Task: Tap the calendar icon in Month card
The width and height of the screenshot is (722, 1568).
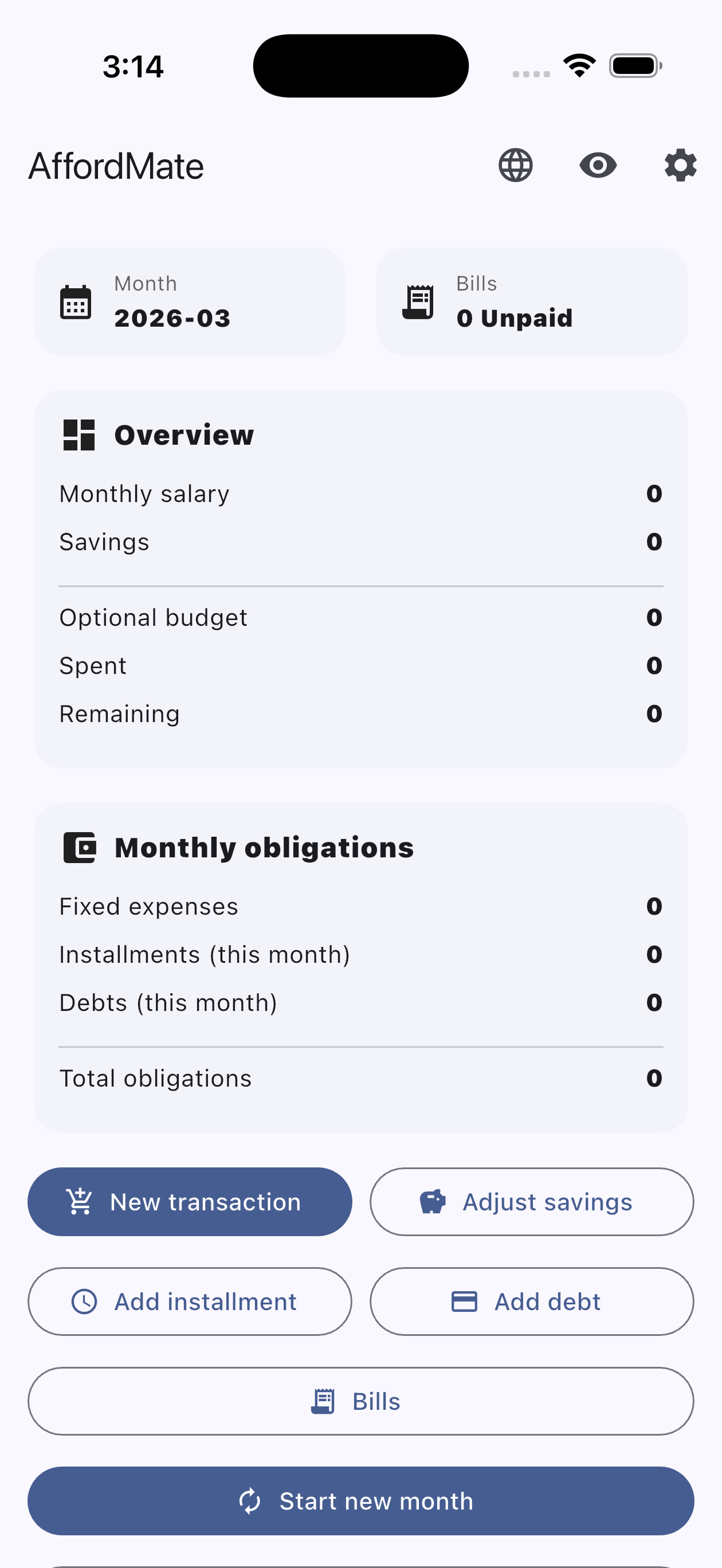Action: [x=76, y=302]
